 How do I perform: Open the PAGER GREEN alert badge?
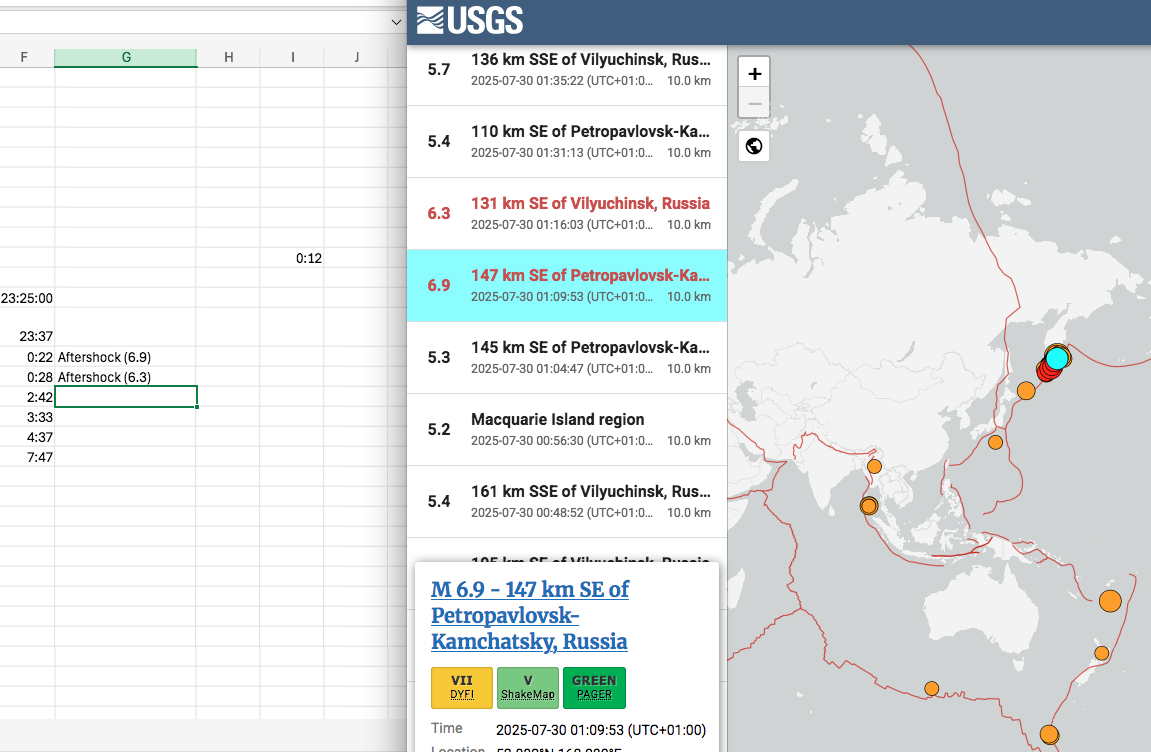pos(594,687)
